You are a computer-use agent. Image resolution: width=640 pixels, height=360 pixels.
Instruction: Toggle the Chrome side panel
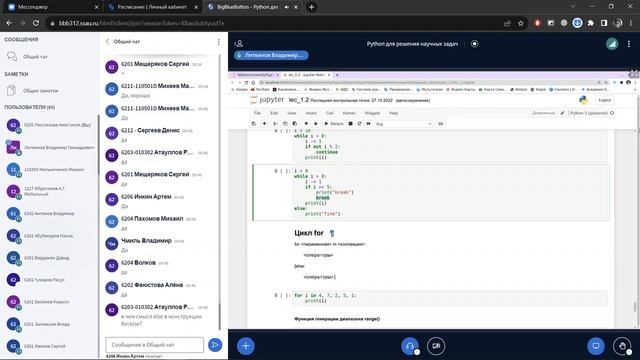pyautogui.click(x=604, y=23)
